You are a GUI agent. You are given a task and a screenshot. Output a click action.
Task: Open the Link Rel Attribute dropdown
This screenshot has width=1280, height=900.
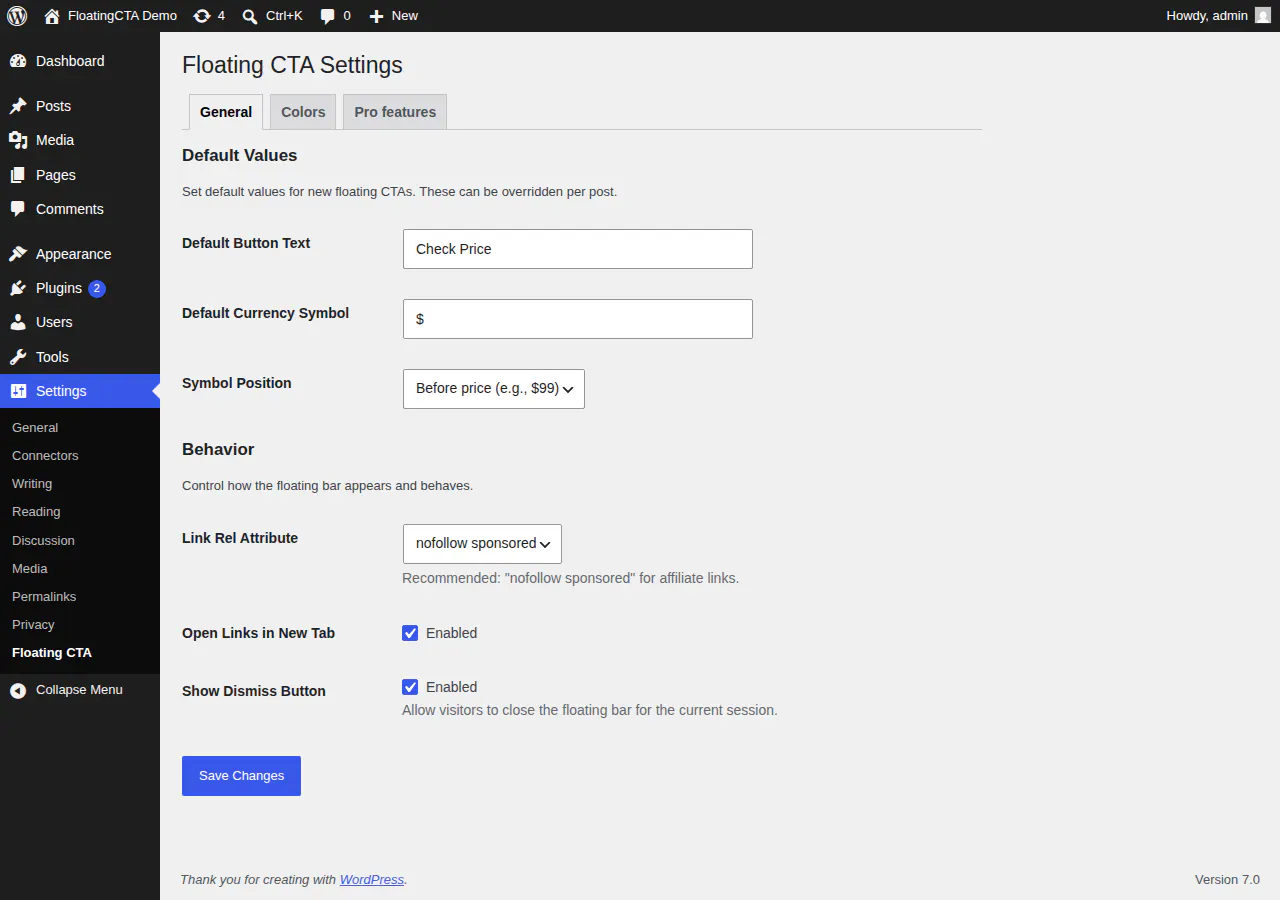coord(482,544)
